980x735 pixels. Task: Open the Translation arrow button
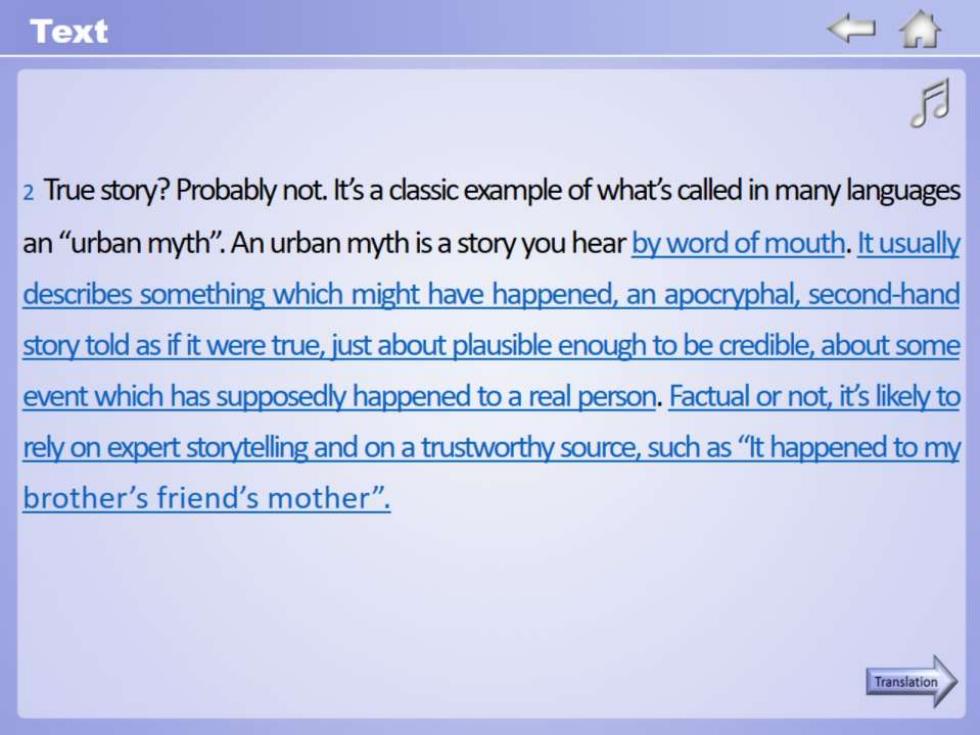911,681
